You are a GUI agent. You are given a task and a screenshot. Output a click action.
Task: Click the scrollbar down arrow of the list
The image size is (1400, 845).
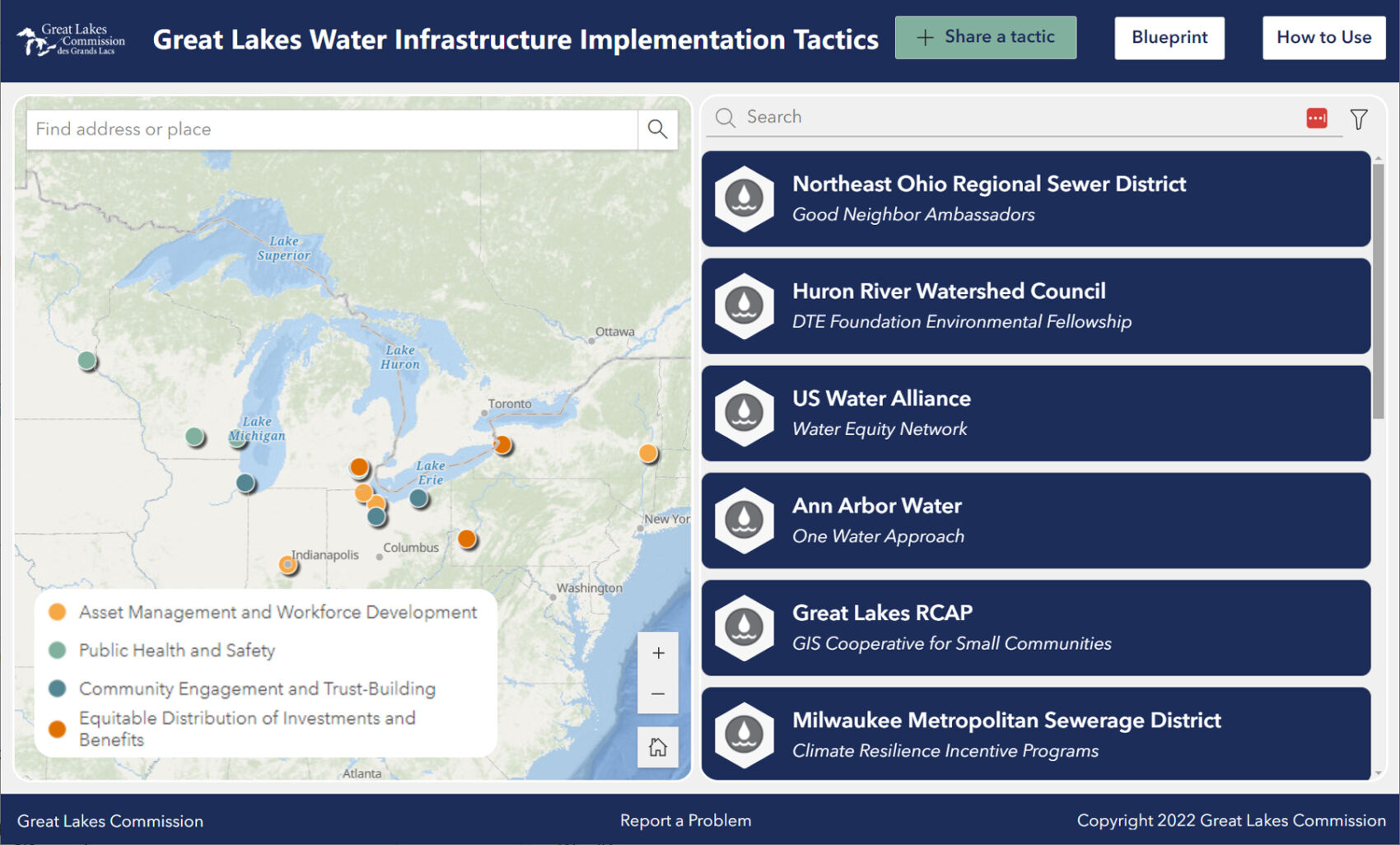click(1379, 773)
